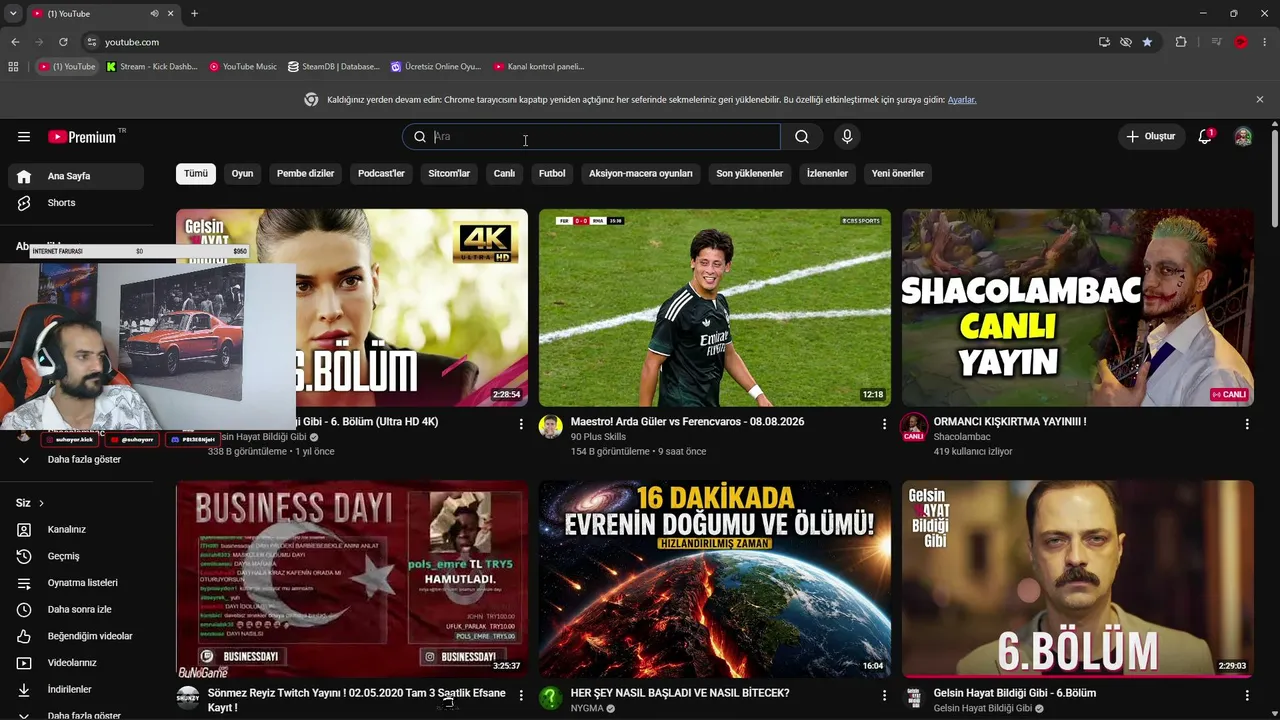
Task: Open Oynatma listeleri in the sidebar
Action: coord(76,583)
